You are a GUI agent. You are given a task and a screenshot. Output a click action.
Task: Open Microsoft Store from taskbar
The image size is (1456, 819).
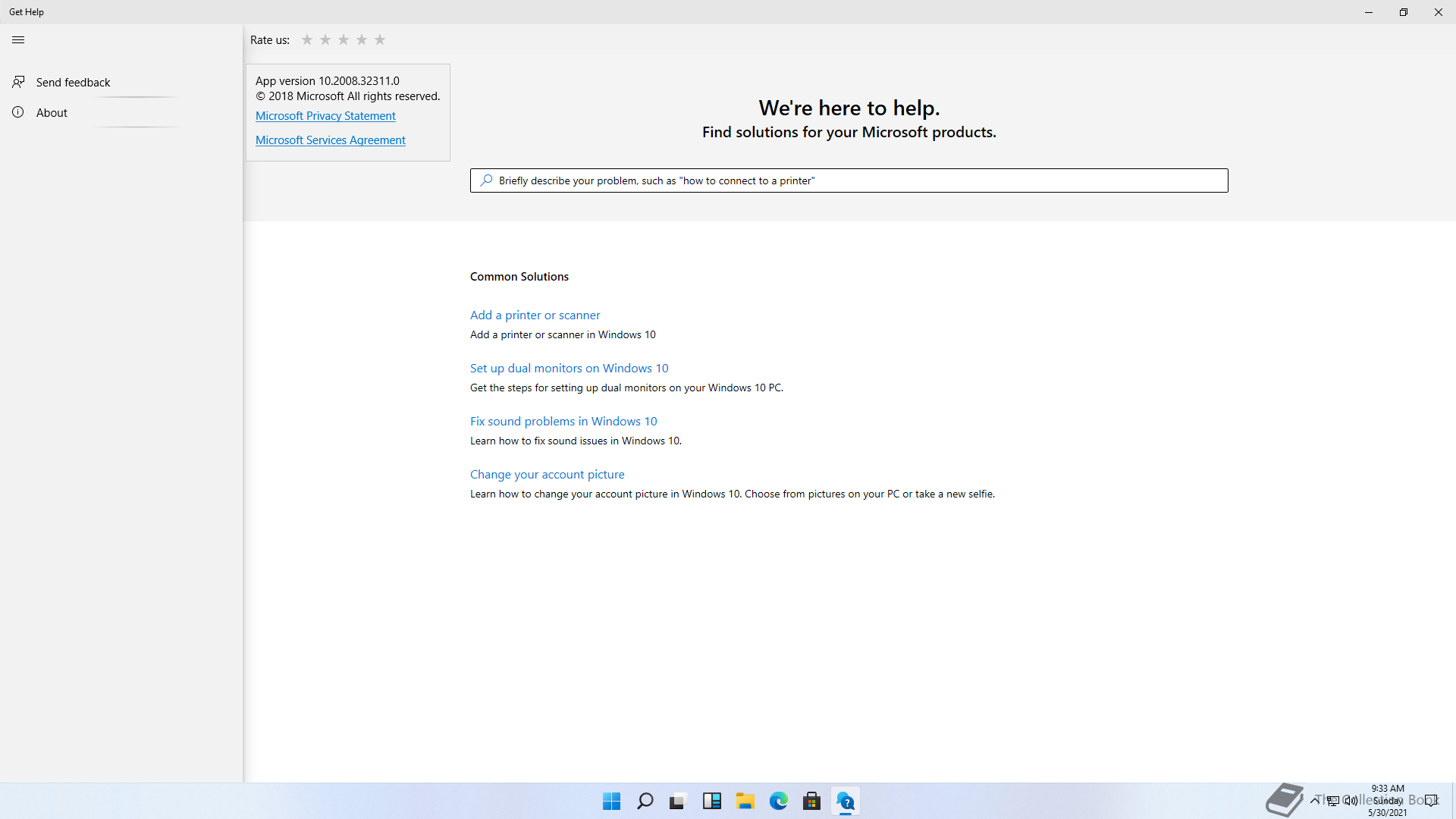[811, 801]
